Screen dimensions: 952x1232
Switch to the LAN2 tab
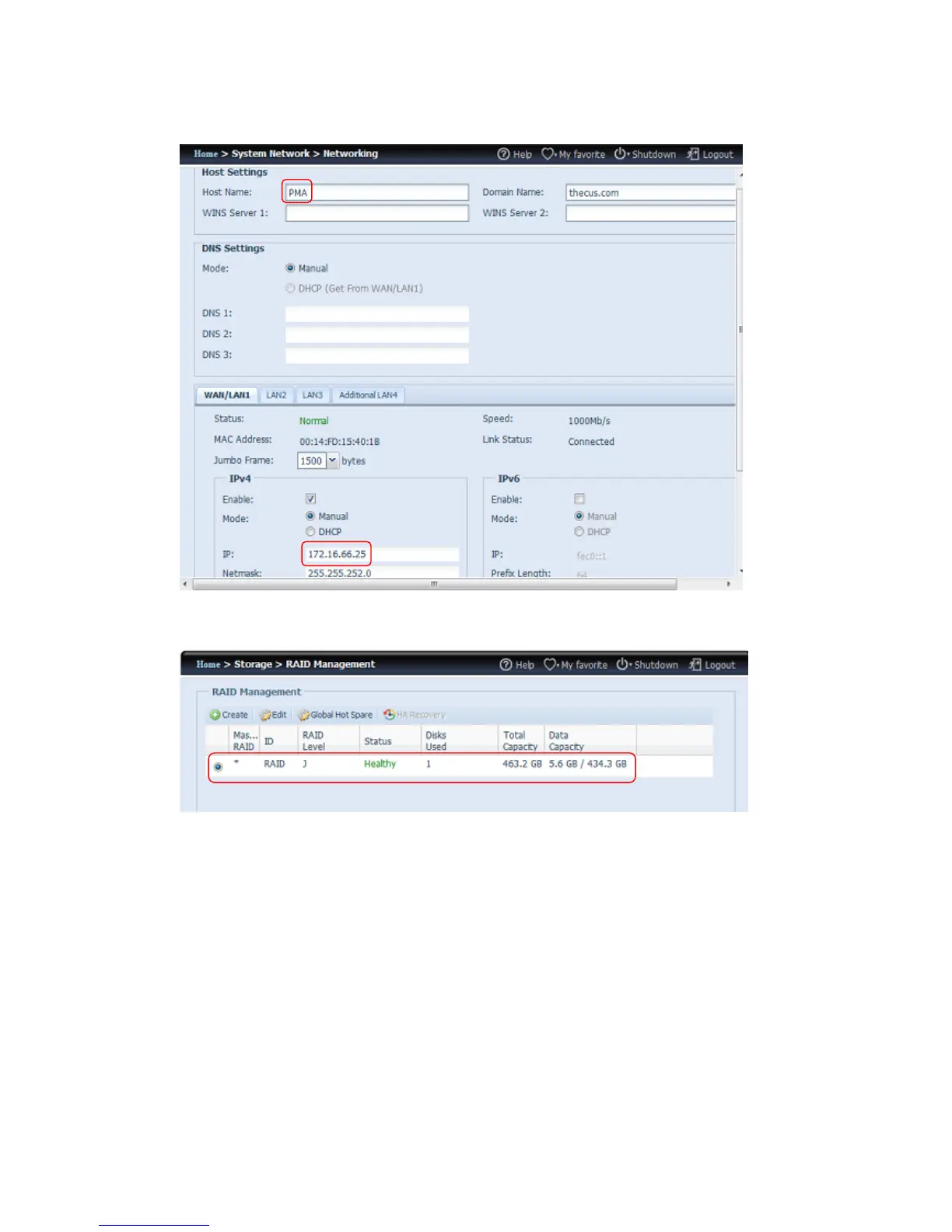[276, 395]
